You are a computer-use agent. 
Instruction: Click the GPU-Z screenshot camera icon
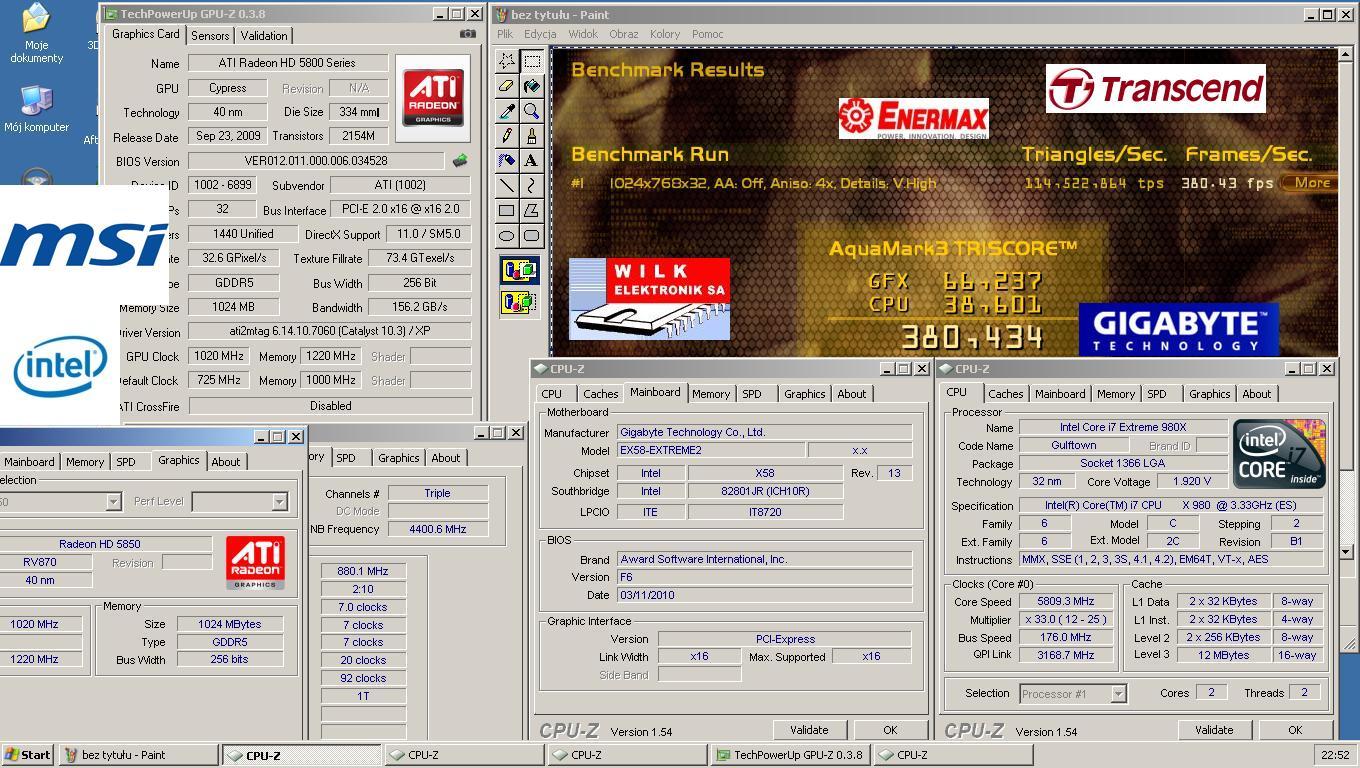coord(467,34)
